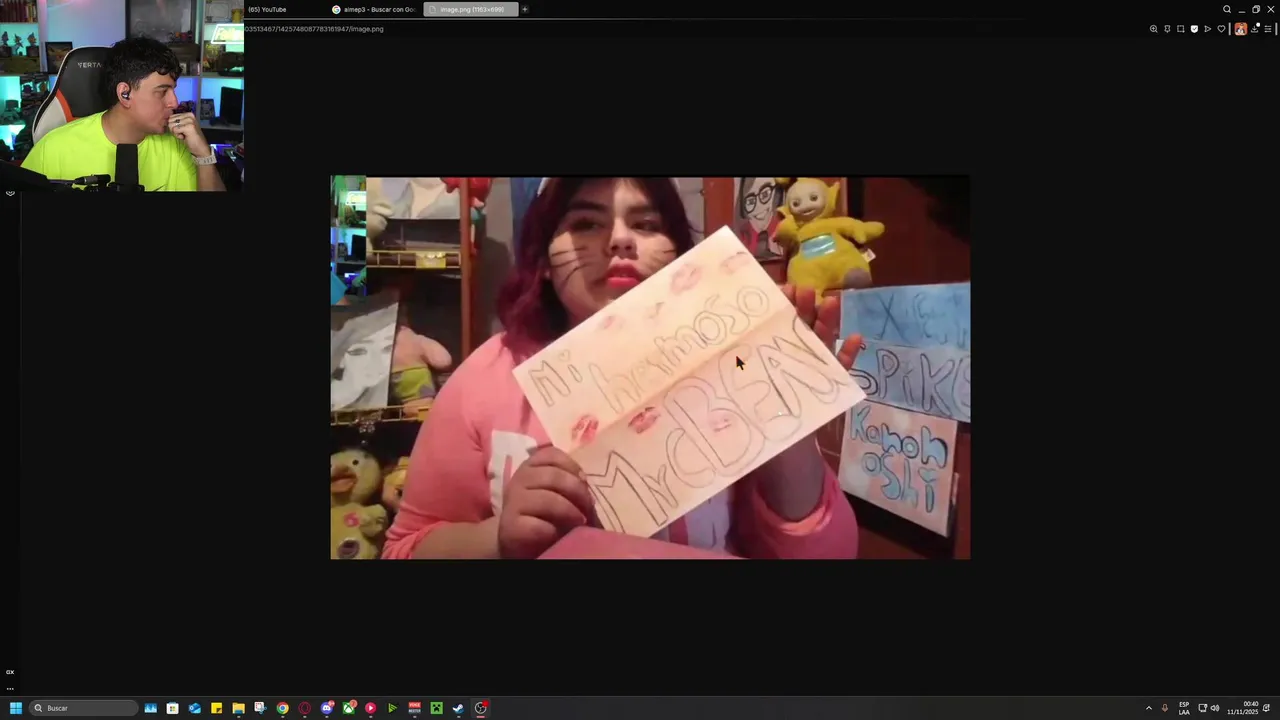Open the snapshot capture tool icon
Image resolution: width=1280 pixels, height=720 pixels.
click(1181, 29)
